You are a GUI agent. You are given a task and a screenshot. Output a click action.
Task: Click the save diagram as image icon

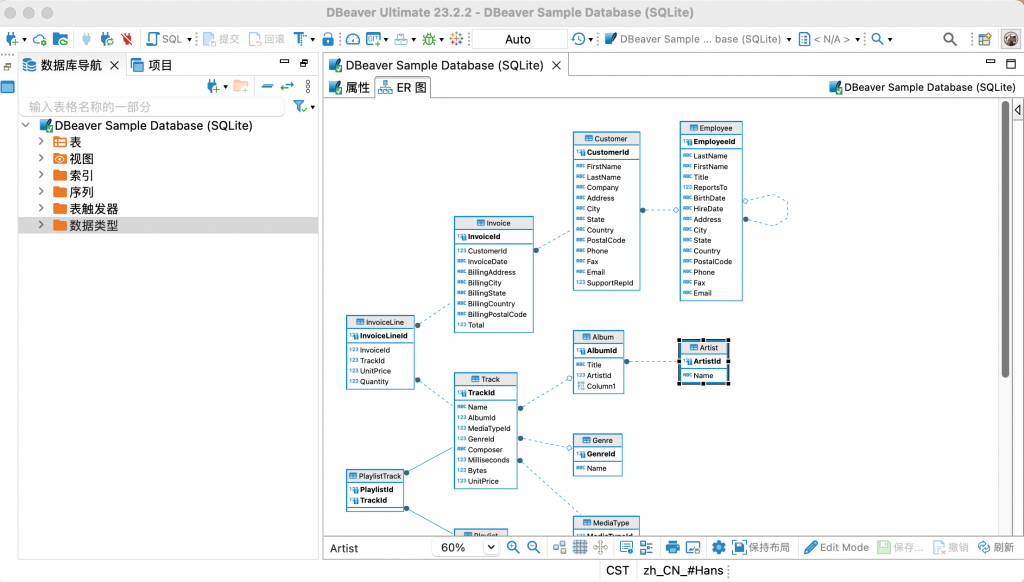[x=693, y=547]
